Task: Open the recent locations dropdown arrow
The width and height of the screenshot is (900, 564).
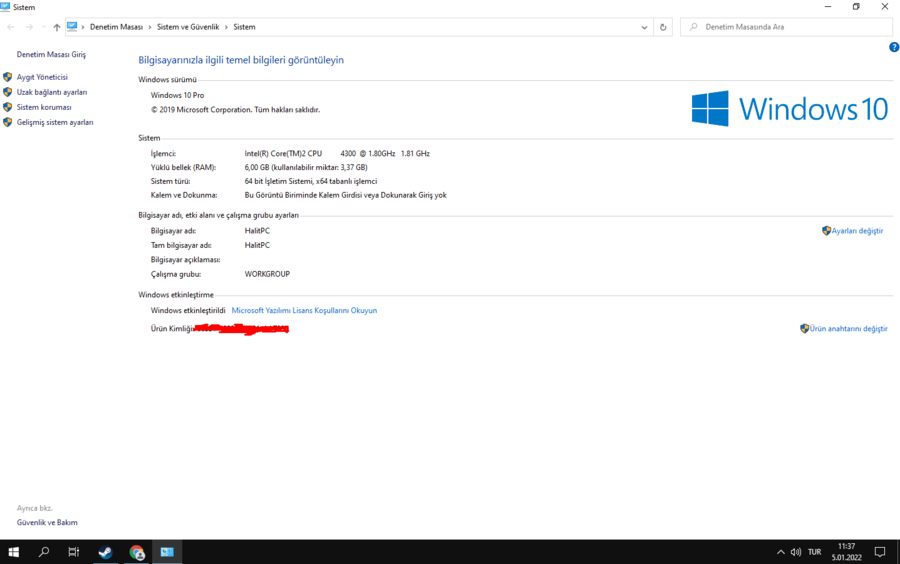Action: 44,27
